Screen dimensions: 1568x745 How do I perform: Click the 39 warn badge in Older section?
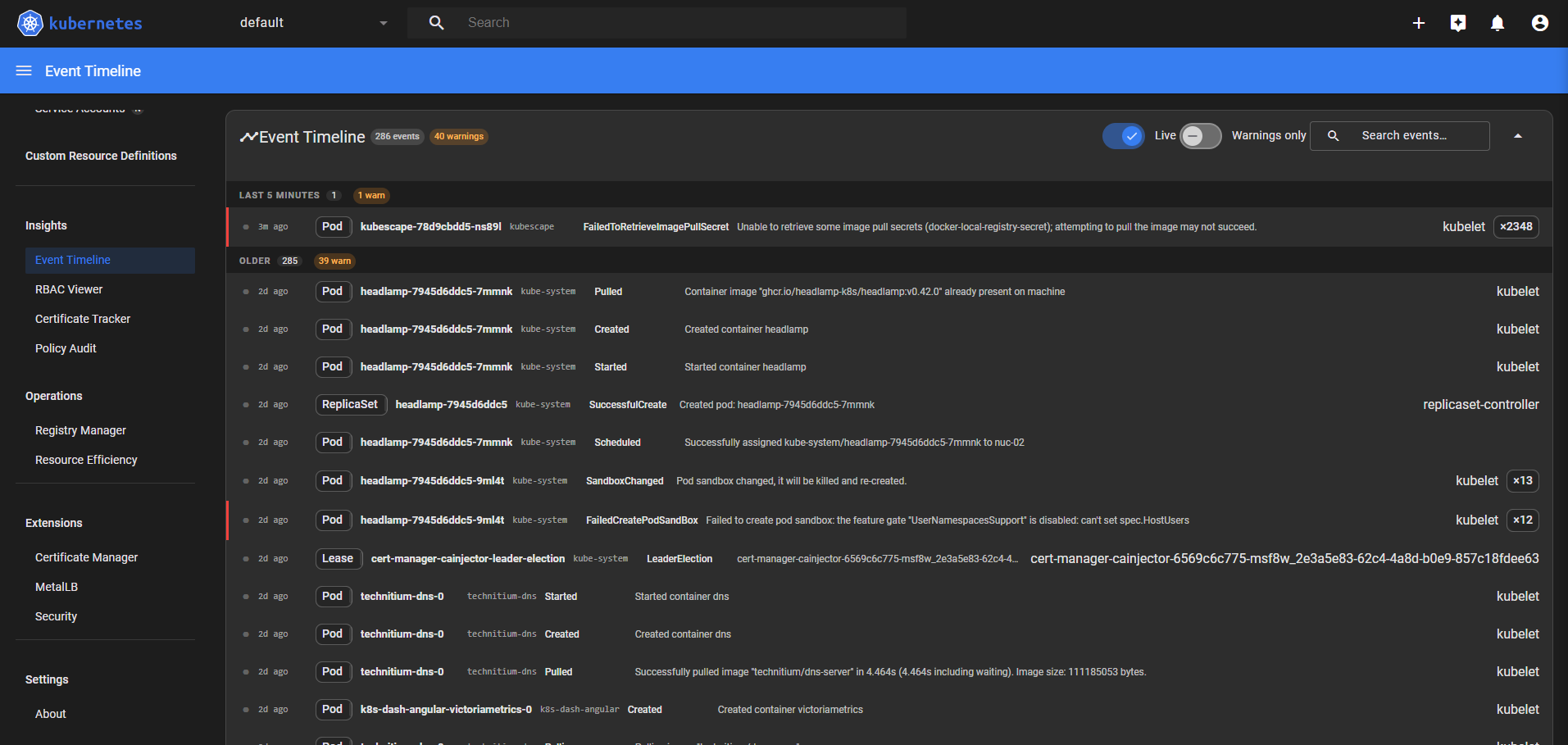(334, 261)
